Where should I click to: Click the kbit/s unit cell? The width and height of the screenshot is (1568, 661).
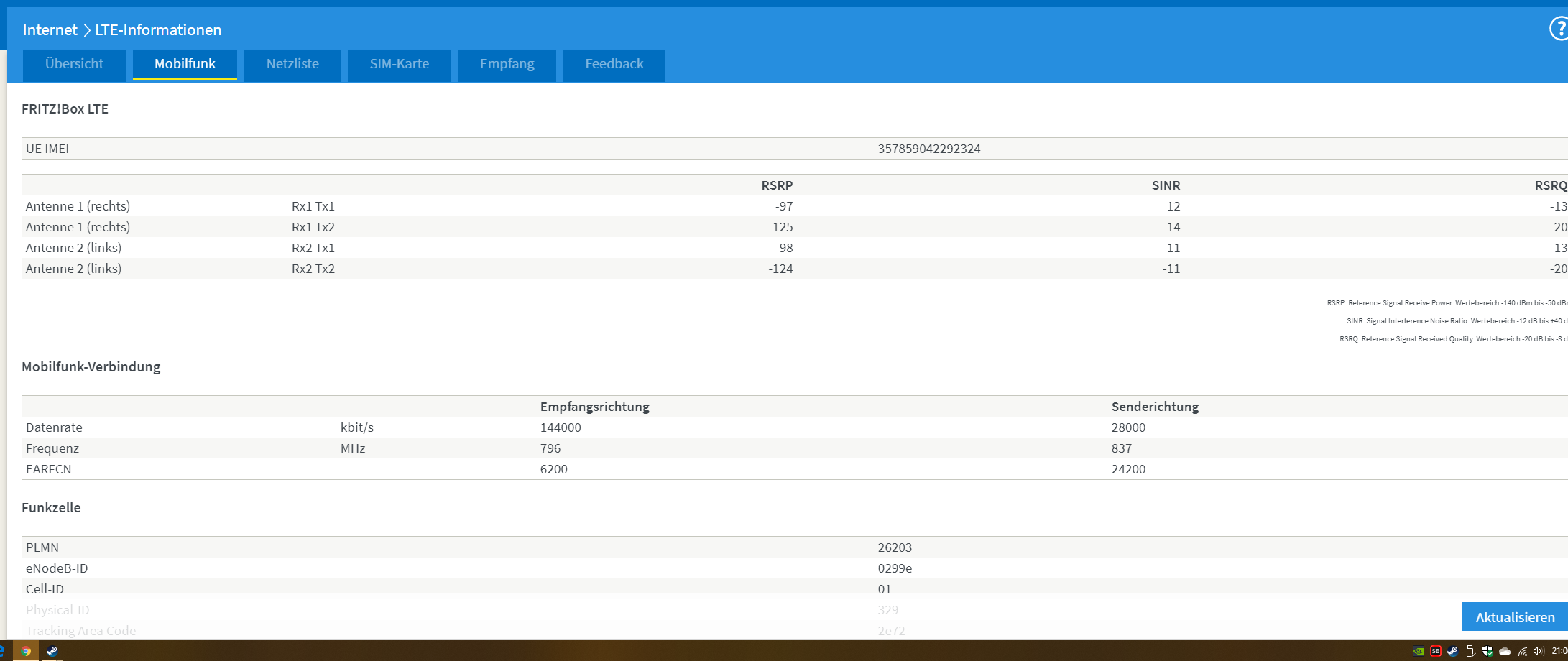(357, 427)
